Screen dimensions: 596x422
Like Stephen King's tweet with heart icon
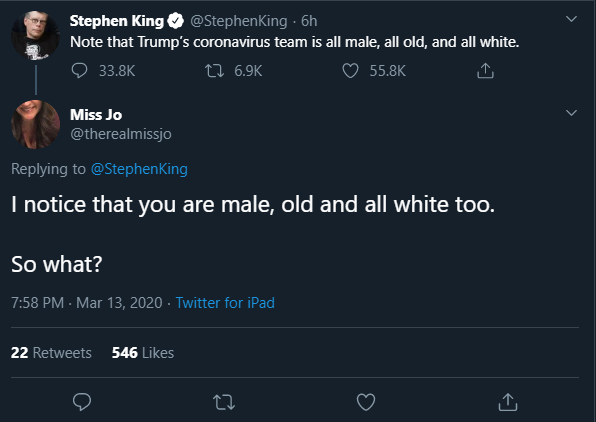point(350,71)
